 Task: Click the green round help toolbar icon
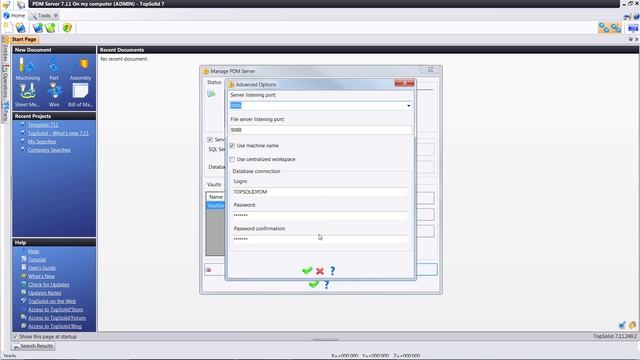[67, 27]
